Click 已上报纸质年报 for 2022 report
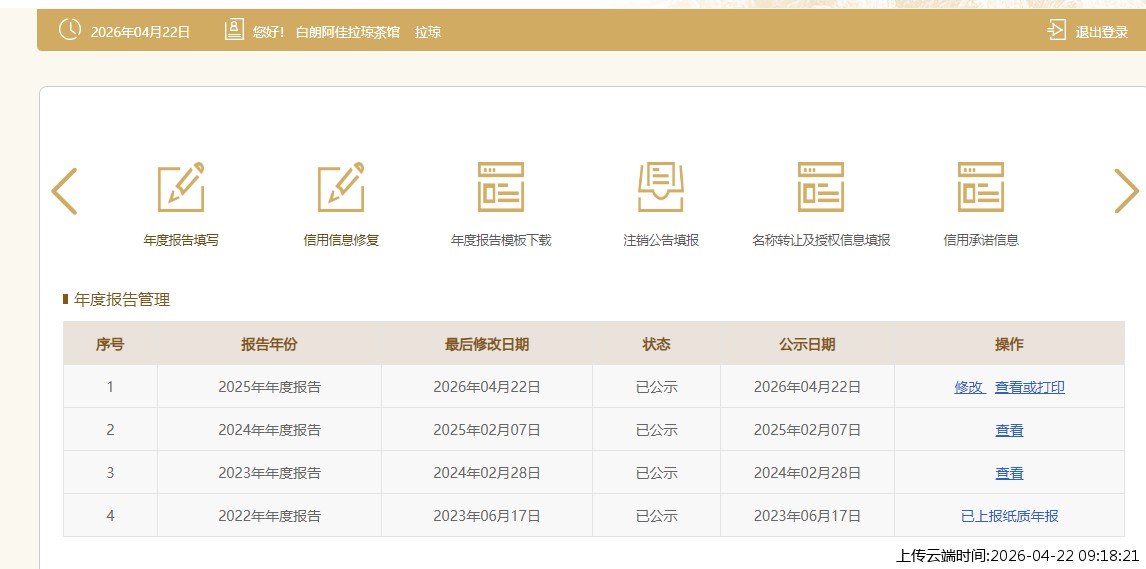 pos(1009,516)
